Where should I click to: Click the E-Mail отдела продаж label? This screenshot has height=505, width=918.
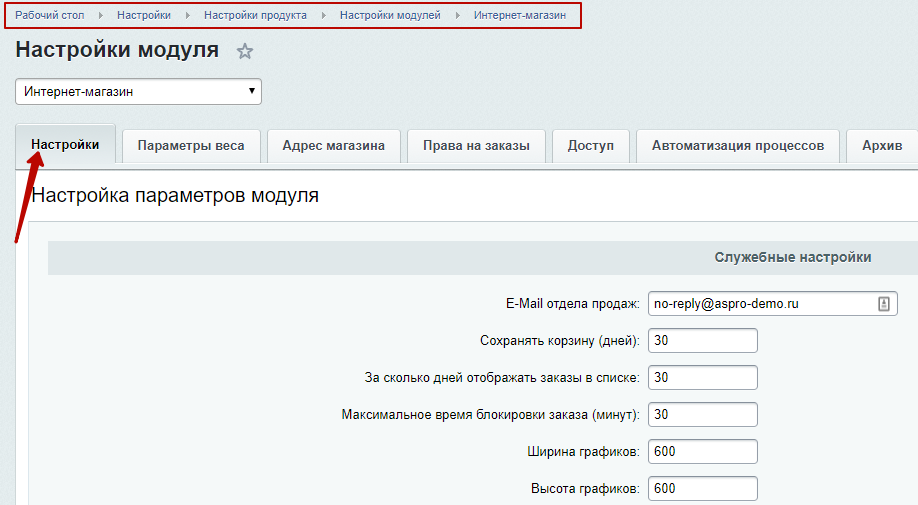[x=573, y=304]
